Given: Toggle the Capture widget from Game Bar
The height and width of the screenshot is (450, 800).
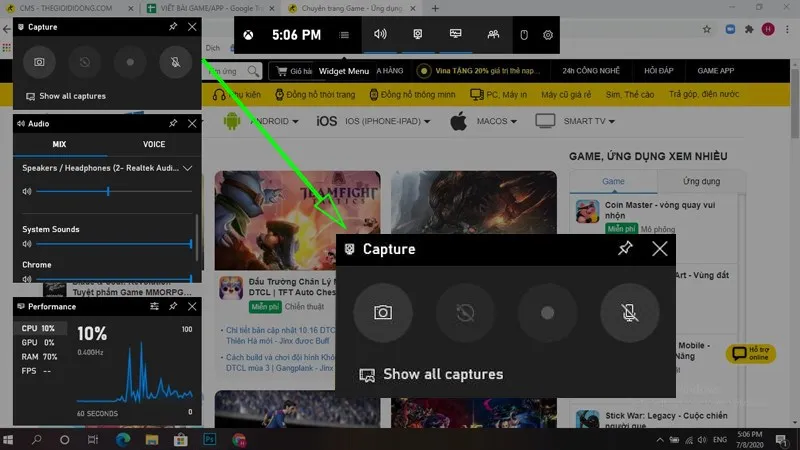Looking at the screenshot, I should [418, 35].
